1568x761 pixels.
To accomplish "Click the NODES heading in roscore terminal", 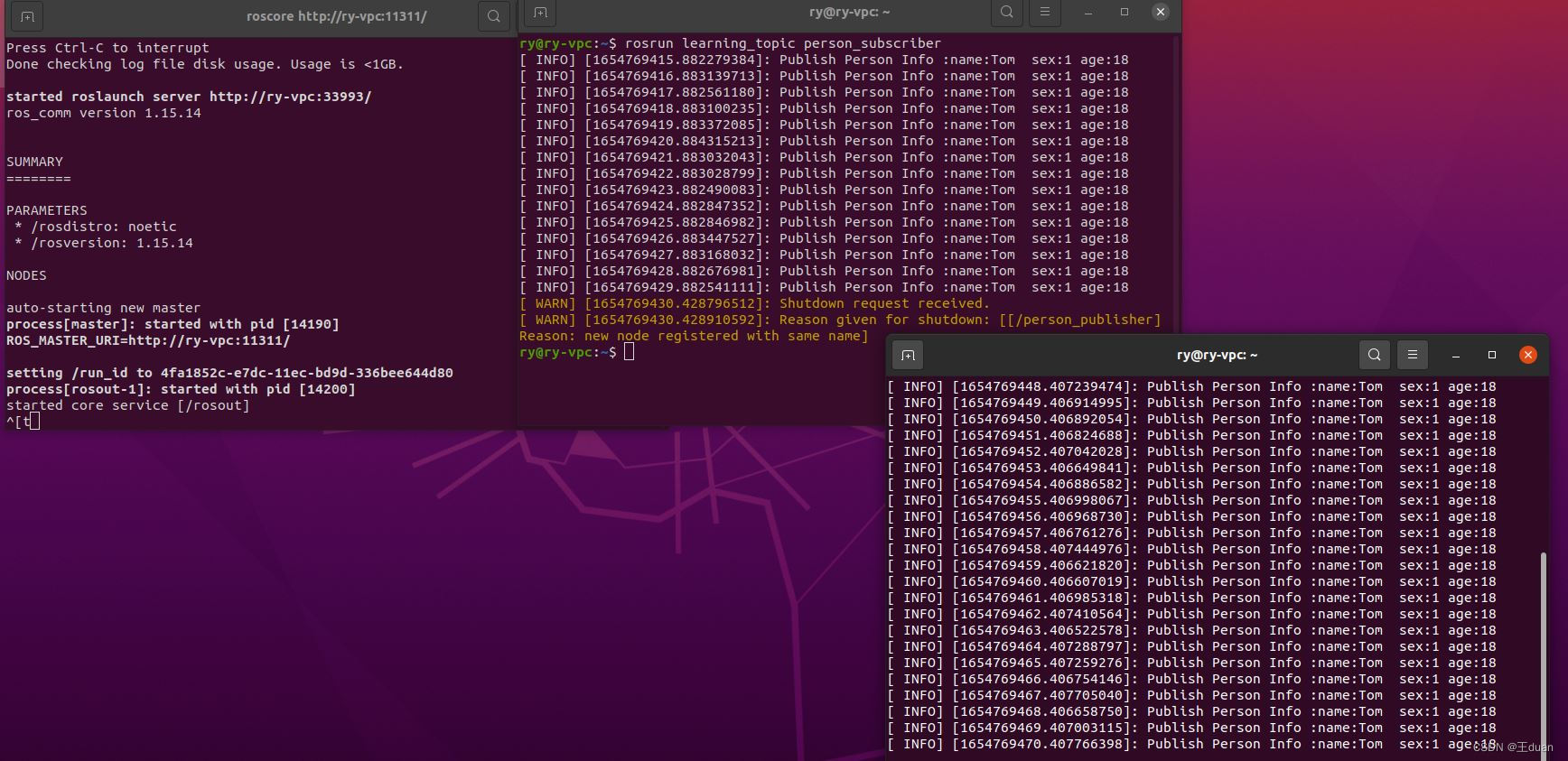I will [x=26, y=275].
